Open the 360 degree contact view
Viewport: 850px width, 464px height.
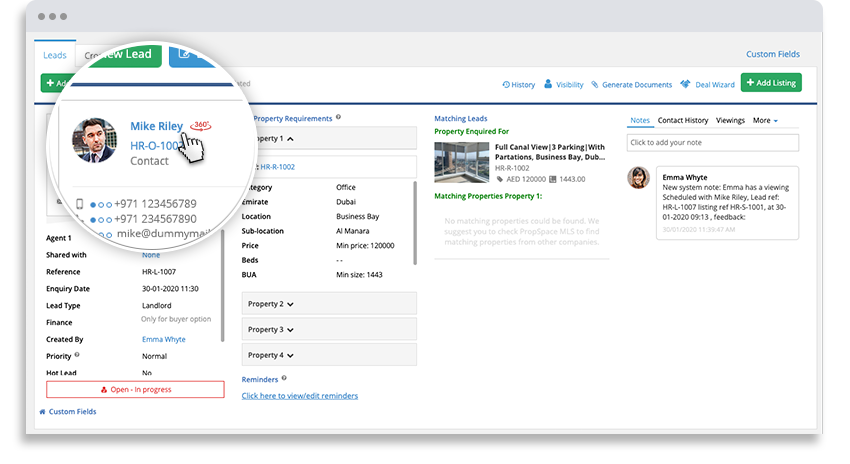(x=201, y=126)
